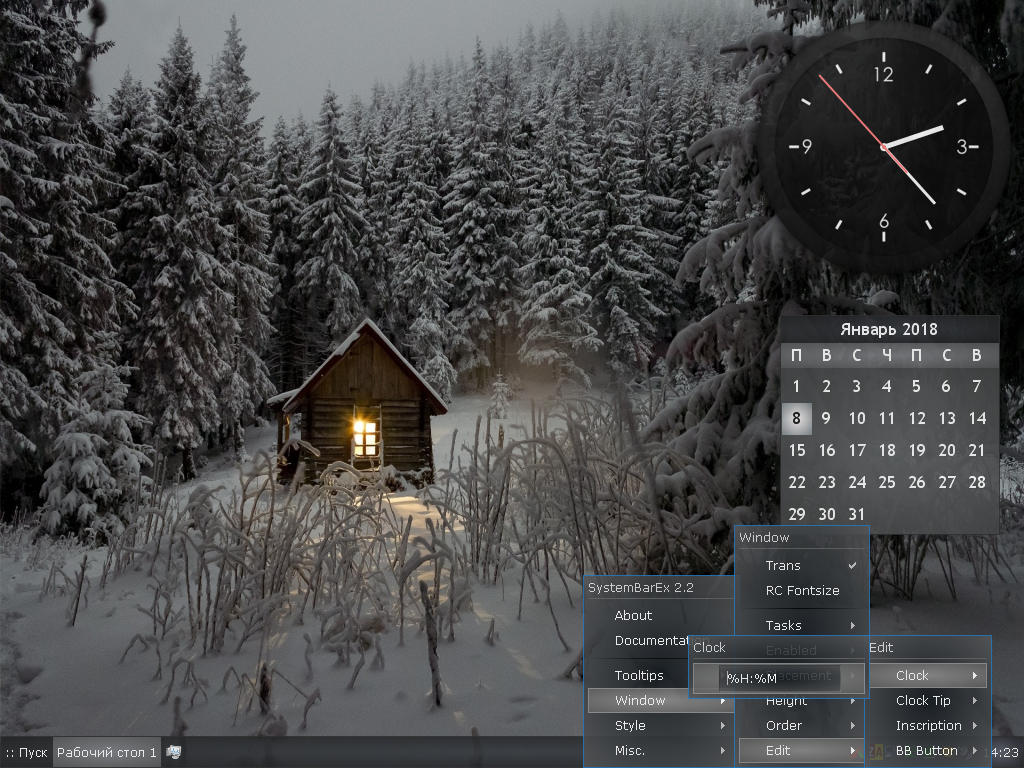Select day 31 in the calendar
This screenshot has height=768, width=1024.
pyautogui.click(x=857, y=514)
